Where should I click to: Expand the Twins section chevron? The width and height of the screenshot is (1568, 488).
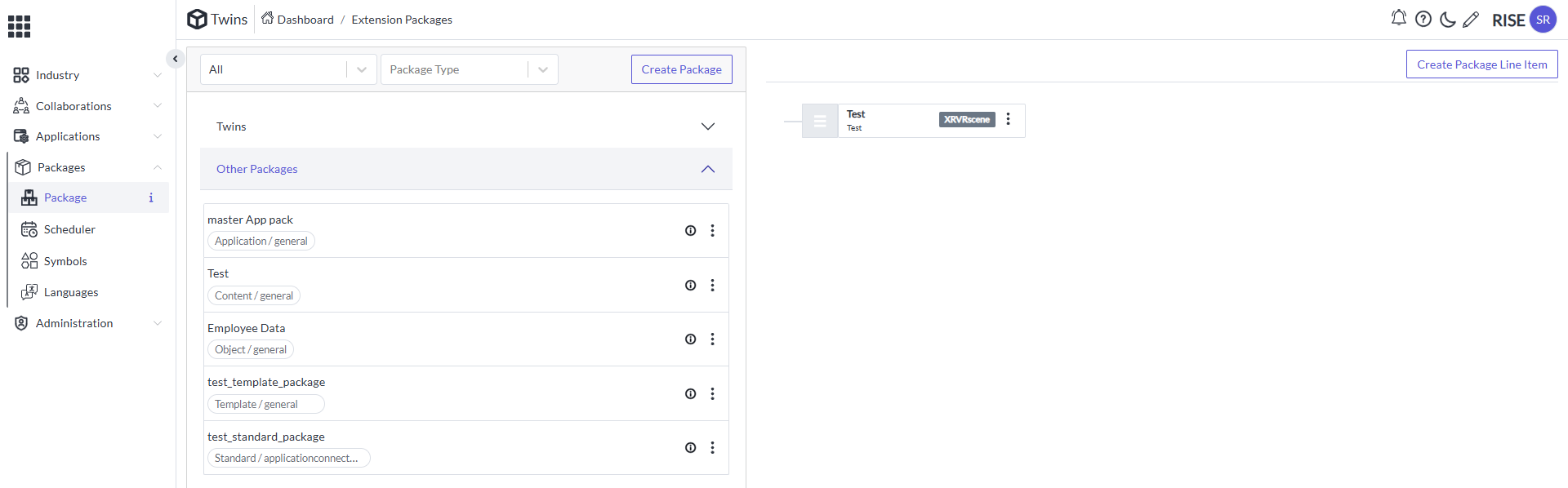tap(708, 126)
